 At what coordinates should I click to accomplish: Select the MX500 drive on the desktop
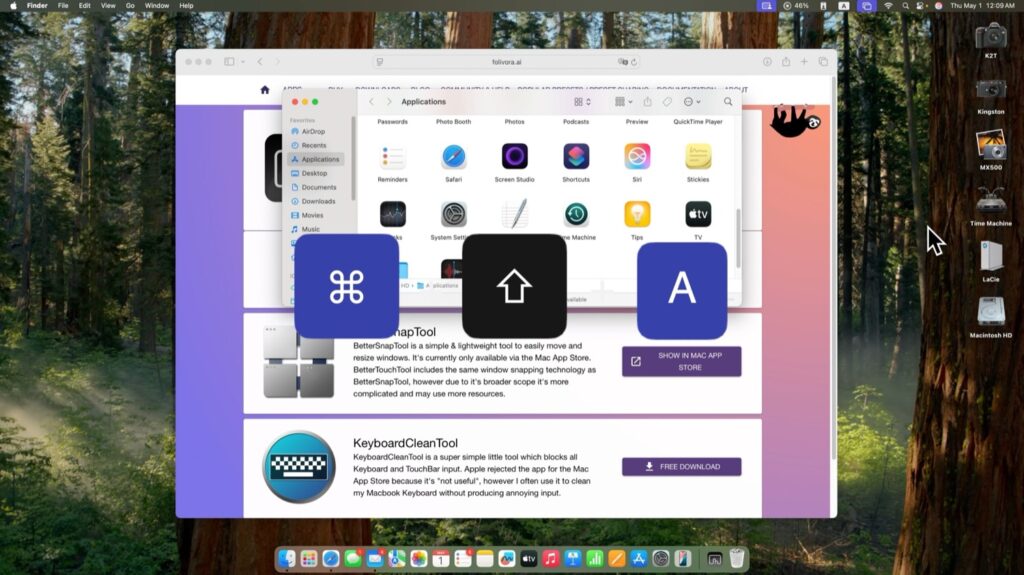coord(991,145)
